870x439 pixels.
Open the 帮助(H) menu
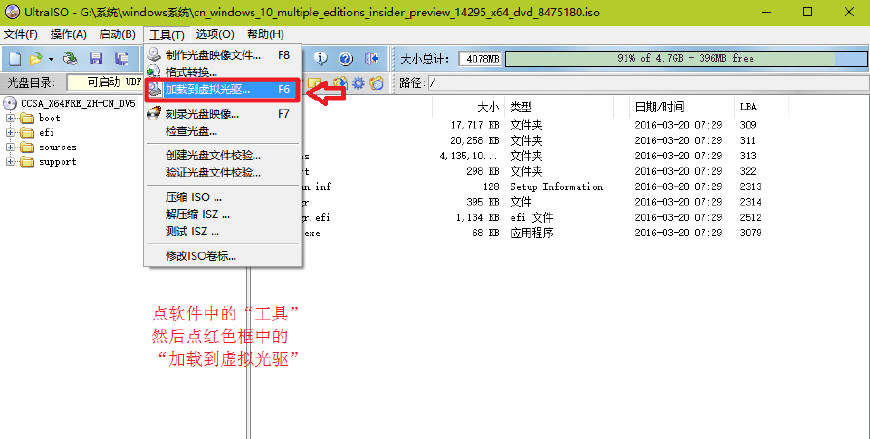(265, 34)
